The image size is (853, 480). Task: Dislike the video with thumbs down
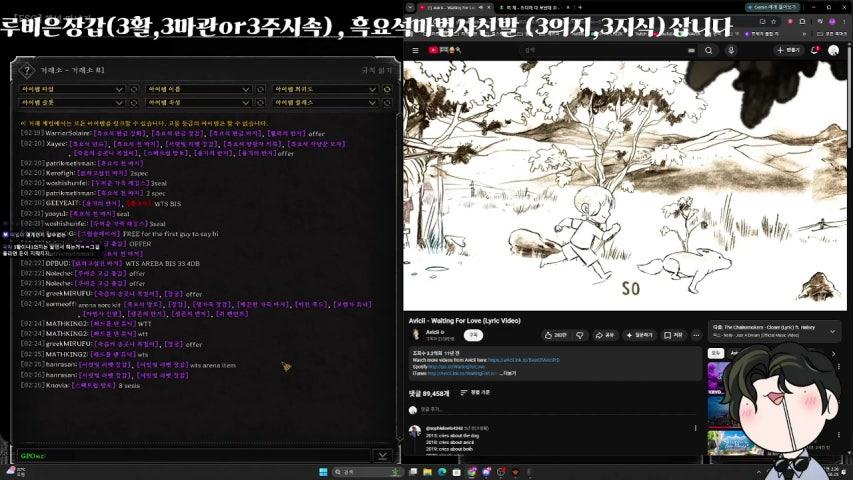(x=580, y=335)
